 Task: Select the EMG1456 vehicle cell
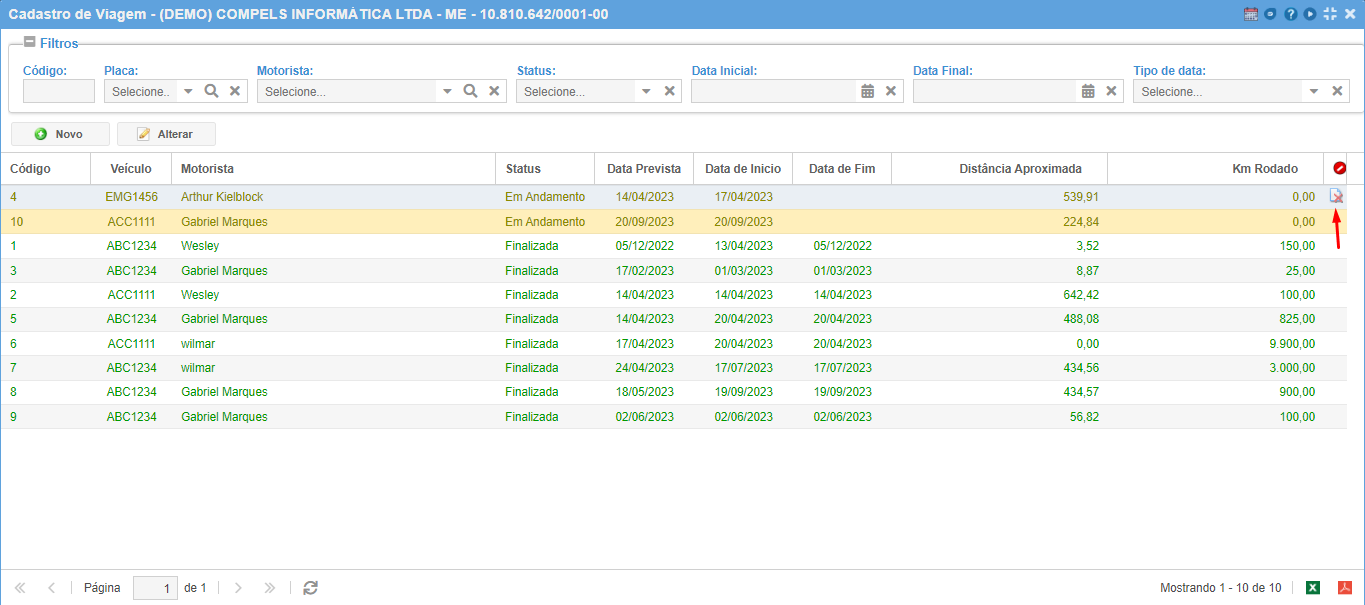coord(131,197)
